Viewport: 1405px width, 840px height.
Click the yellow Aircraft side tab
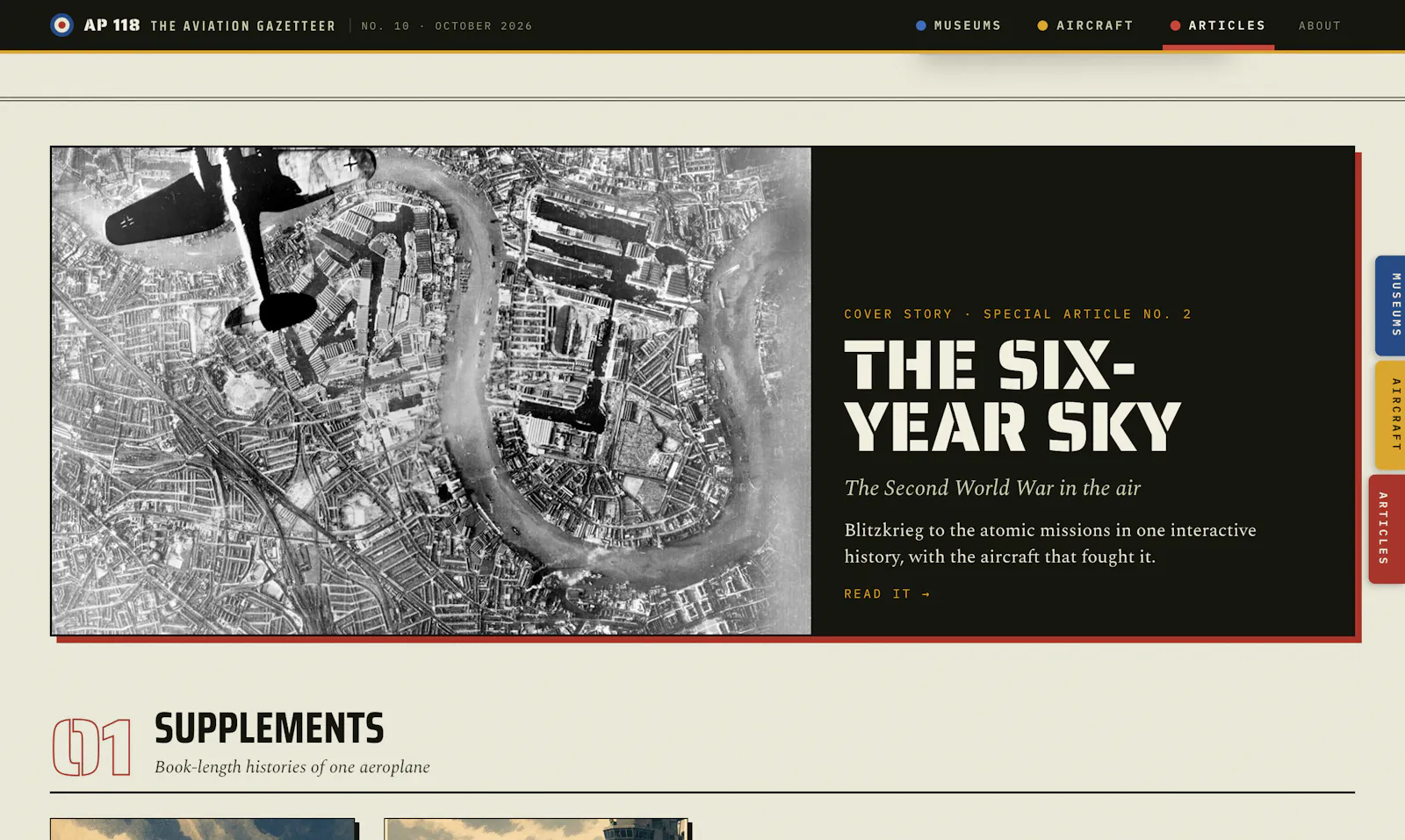1391,414
